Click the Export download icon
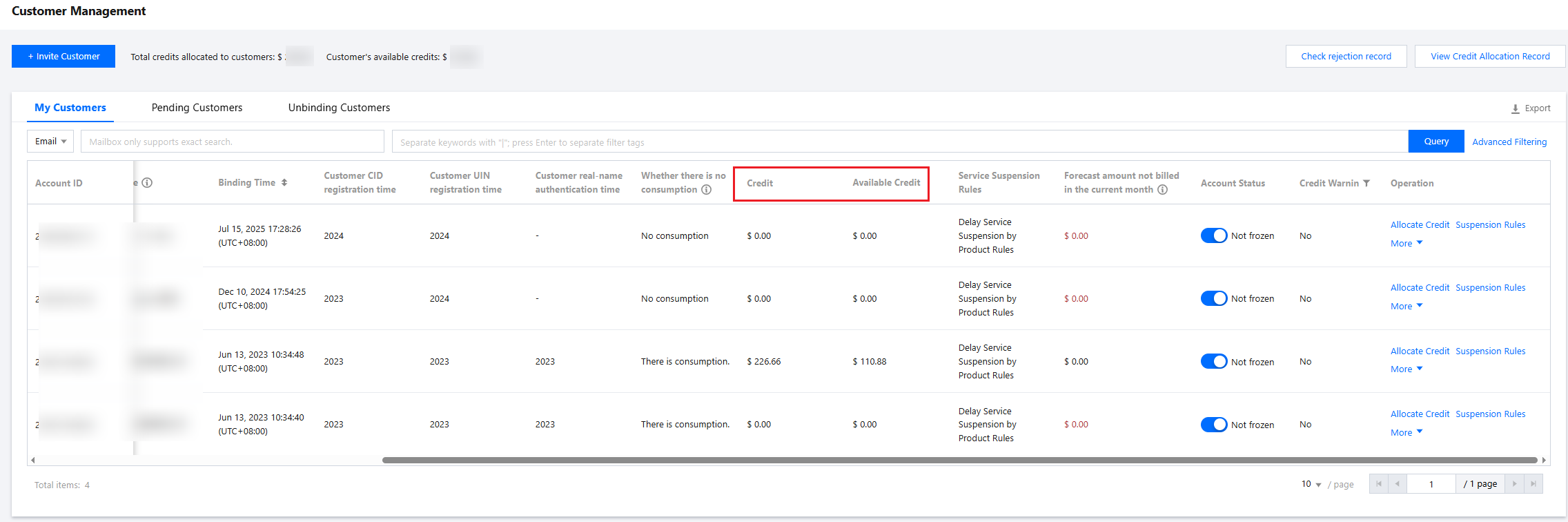The width and height of the screenshot is (1568, 522). pos(1516,108)
